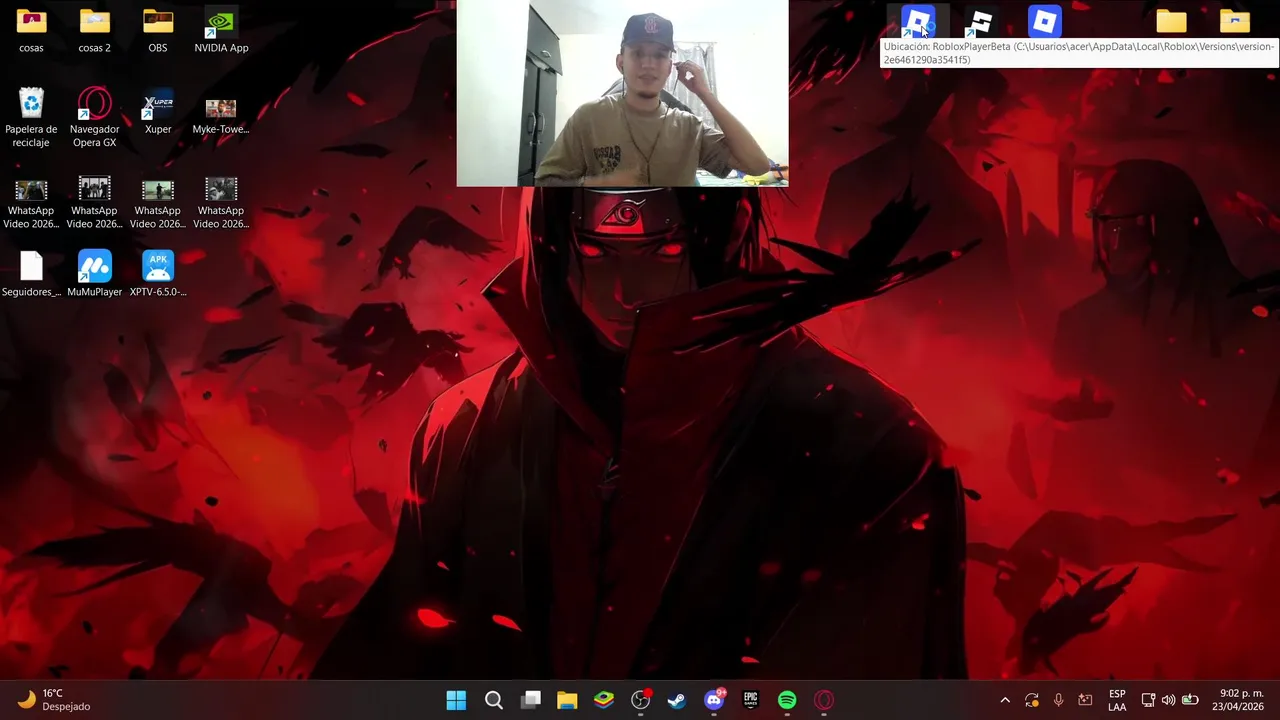The height and width of the screenshot is (720, 1280).
Task: Open Spotify from the taskbar
Action: coord(787,700)
